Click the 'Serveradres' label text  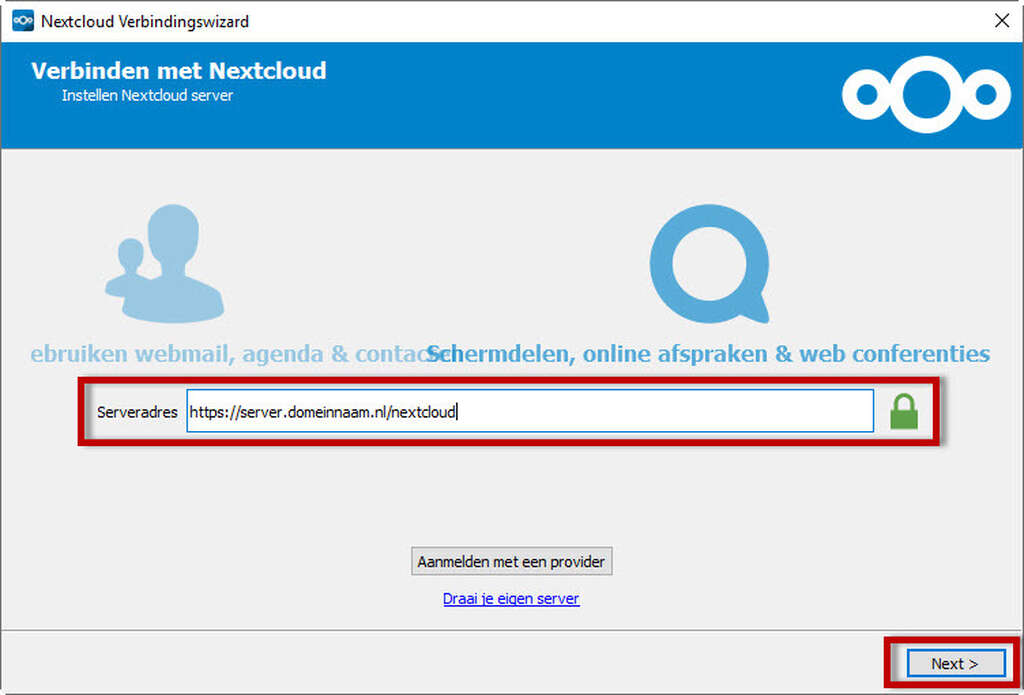(137, 412)
